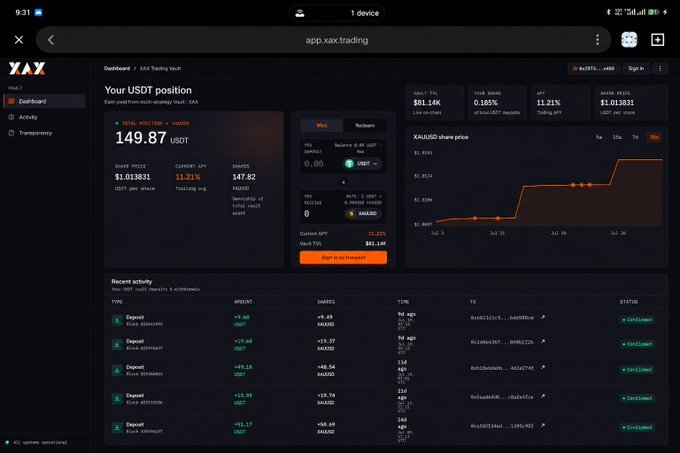Select the first chart range option left of 15
Viewport: 680px width, 453px height.
pos(599,137)
